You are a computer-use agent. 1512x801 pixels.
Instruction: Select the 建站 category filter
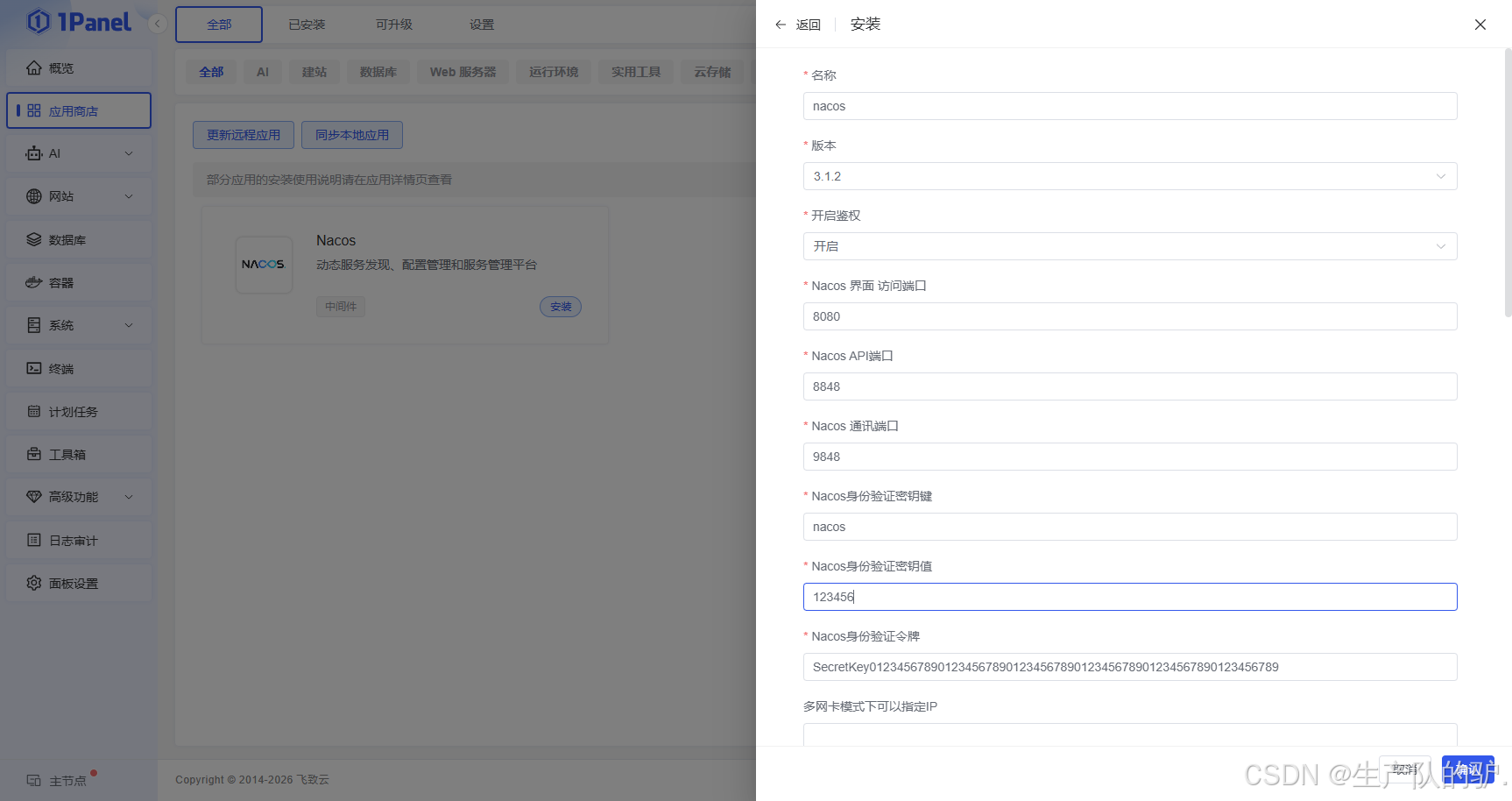[x=314, y=72]
